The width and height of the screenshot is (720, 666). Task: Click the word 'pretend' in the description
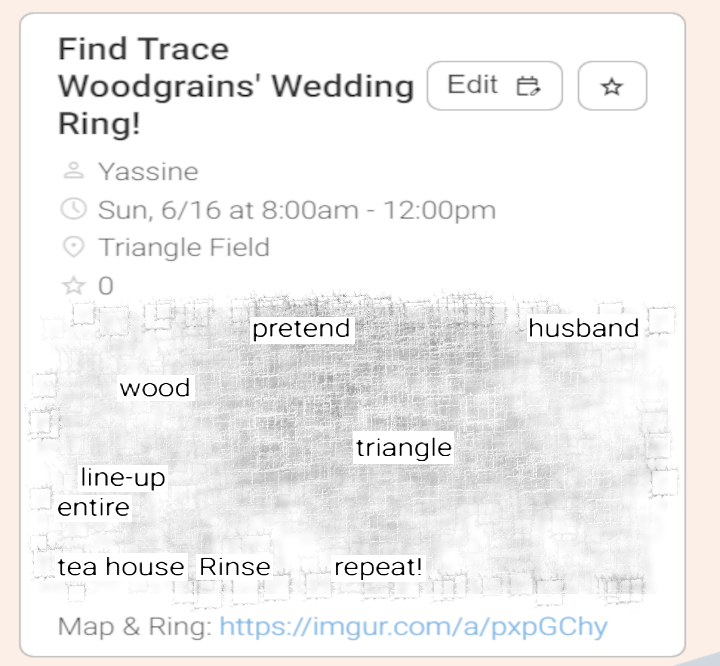coord(301,329)
